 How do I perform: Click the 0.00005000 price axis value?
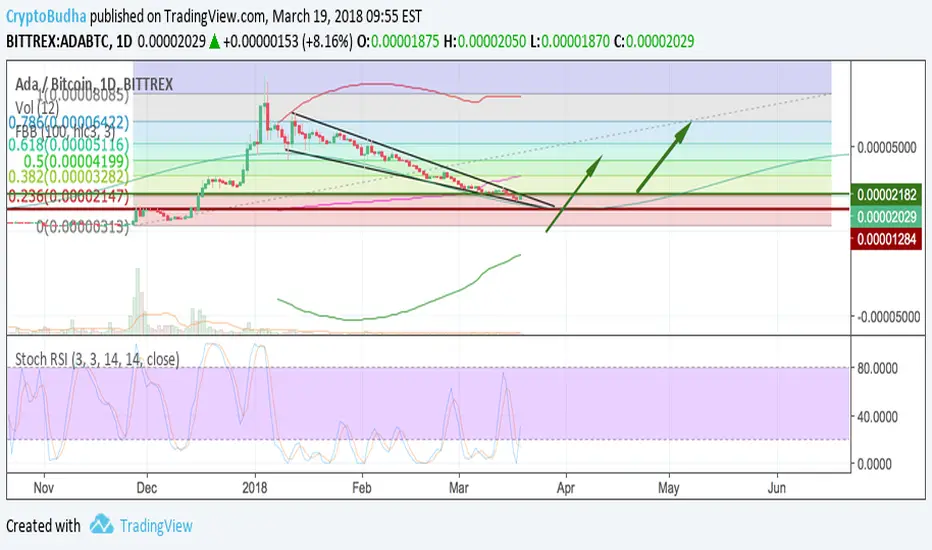pos(887,147)
